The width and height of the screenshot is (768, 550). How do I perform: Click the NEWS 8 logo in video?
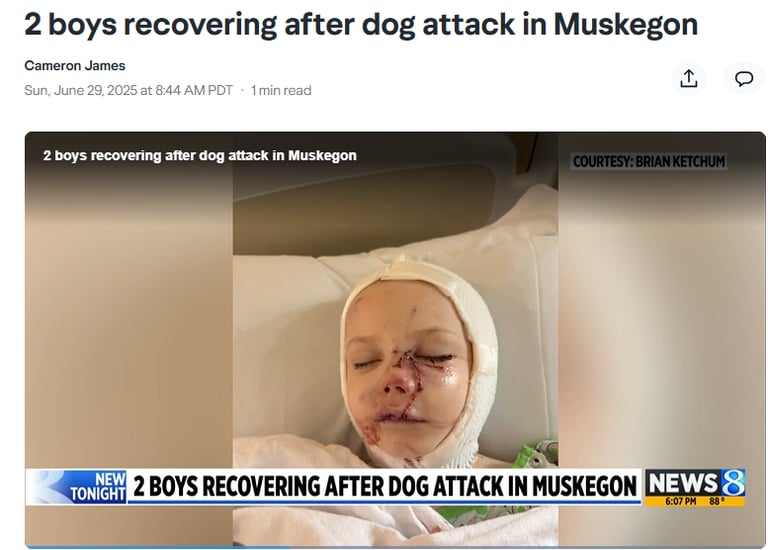696,483
